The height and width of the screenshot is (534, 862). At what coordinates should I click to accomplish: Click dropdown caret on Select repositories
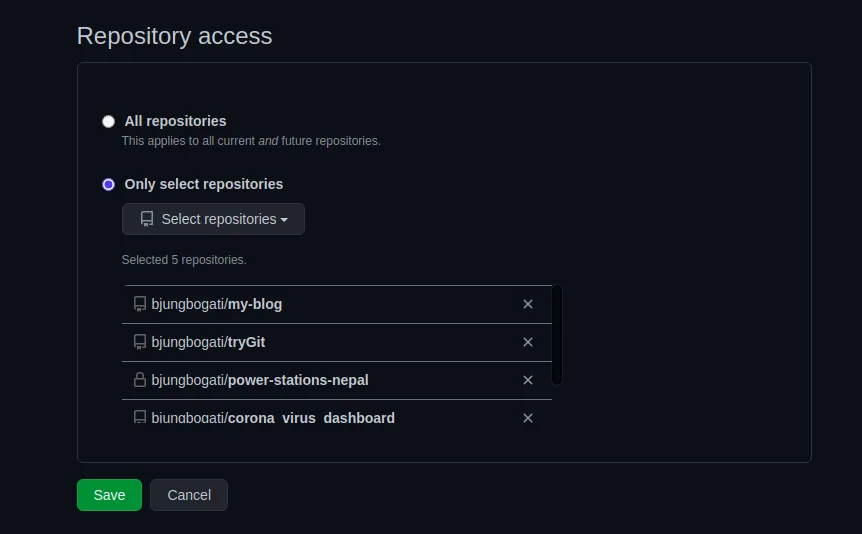point(284,220)
